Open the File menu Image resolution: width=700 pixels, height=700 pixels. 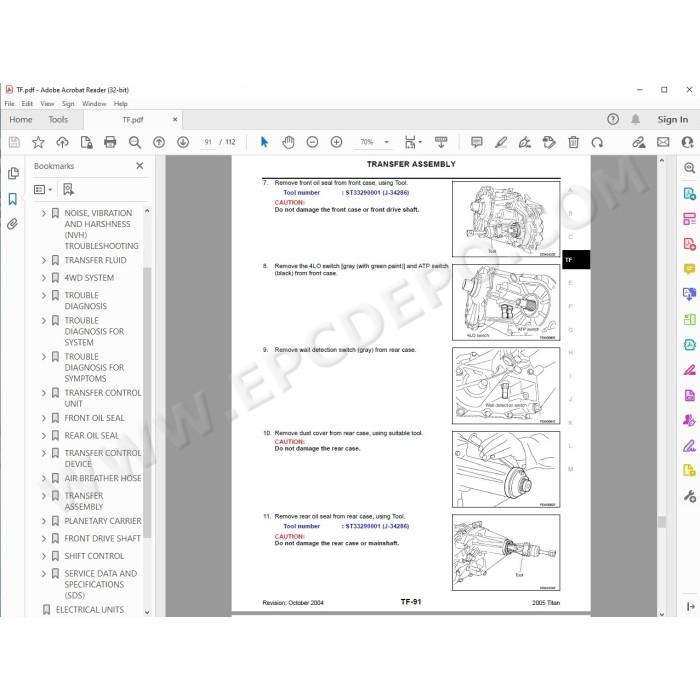(9, 104)
